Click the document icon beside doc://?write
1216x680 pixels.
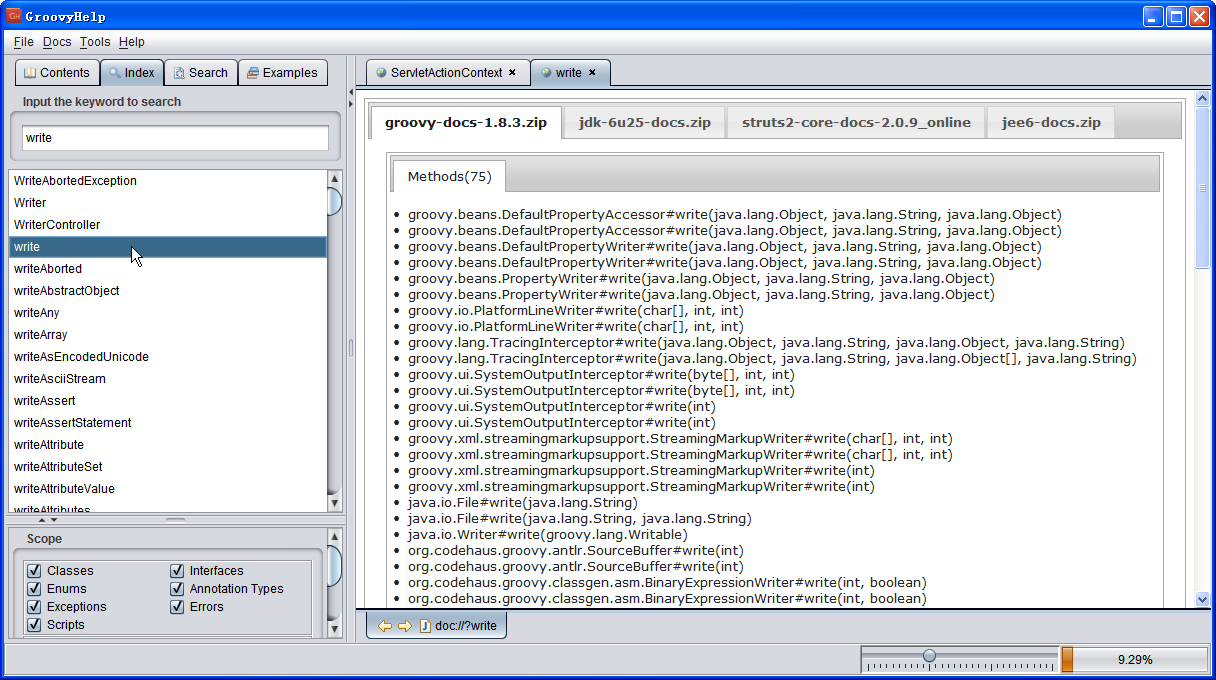(425, 626)
